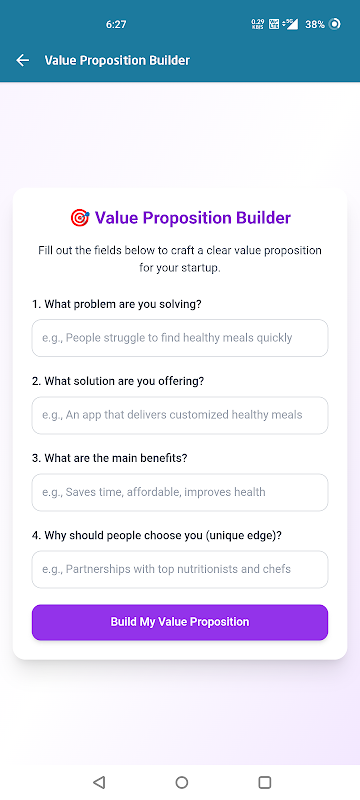This screenshot has height=800, width=360.
Task: Tap the Android back triangle navigation button
Action: coord(99,782)
